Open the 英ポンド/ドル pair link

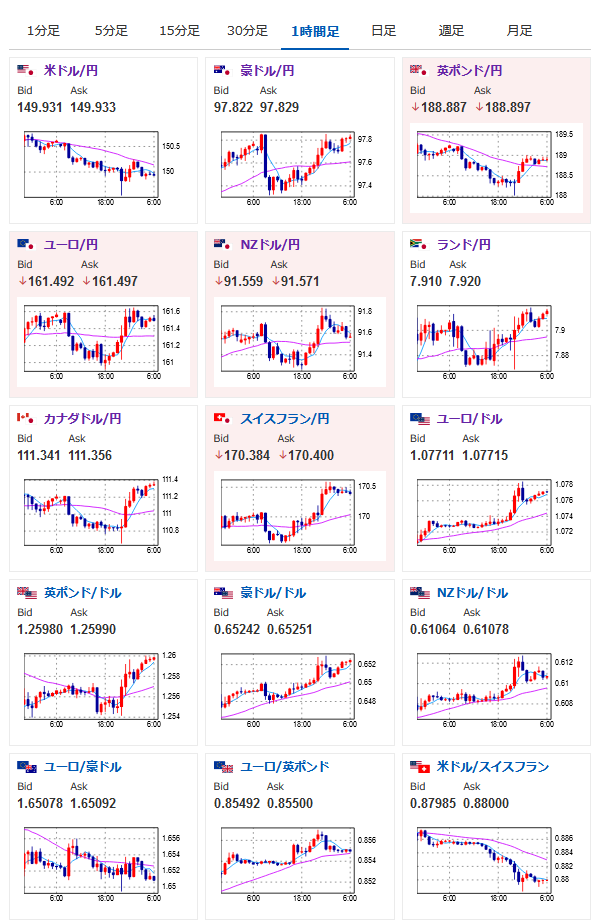[82, 592]
